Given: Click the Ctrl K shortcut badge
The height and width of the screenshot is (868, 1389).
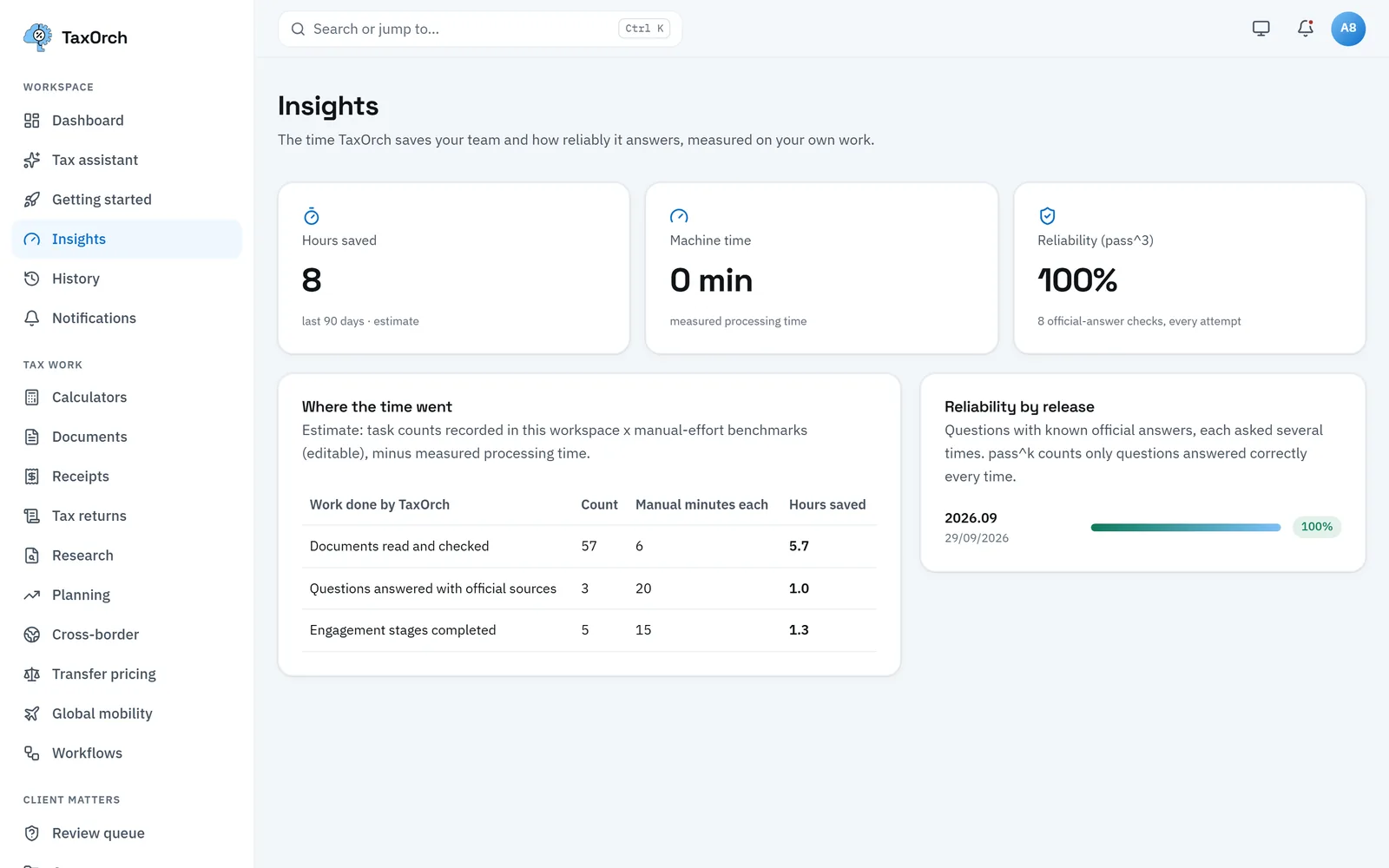Looking at the screenshot, I should pos(644,29).
